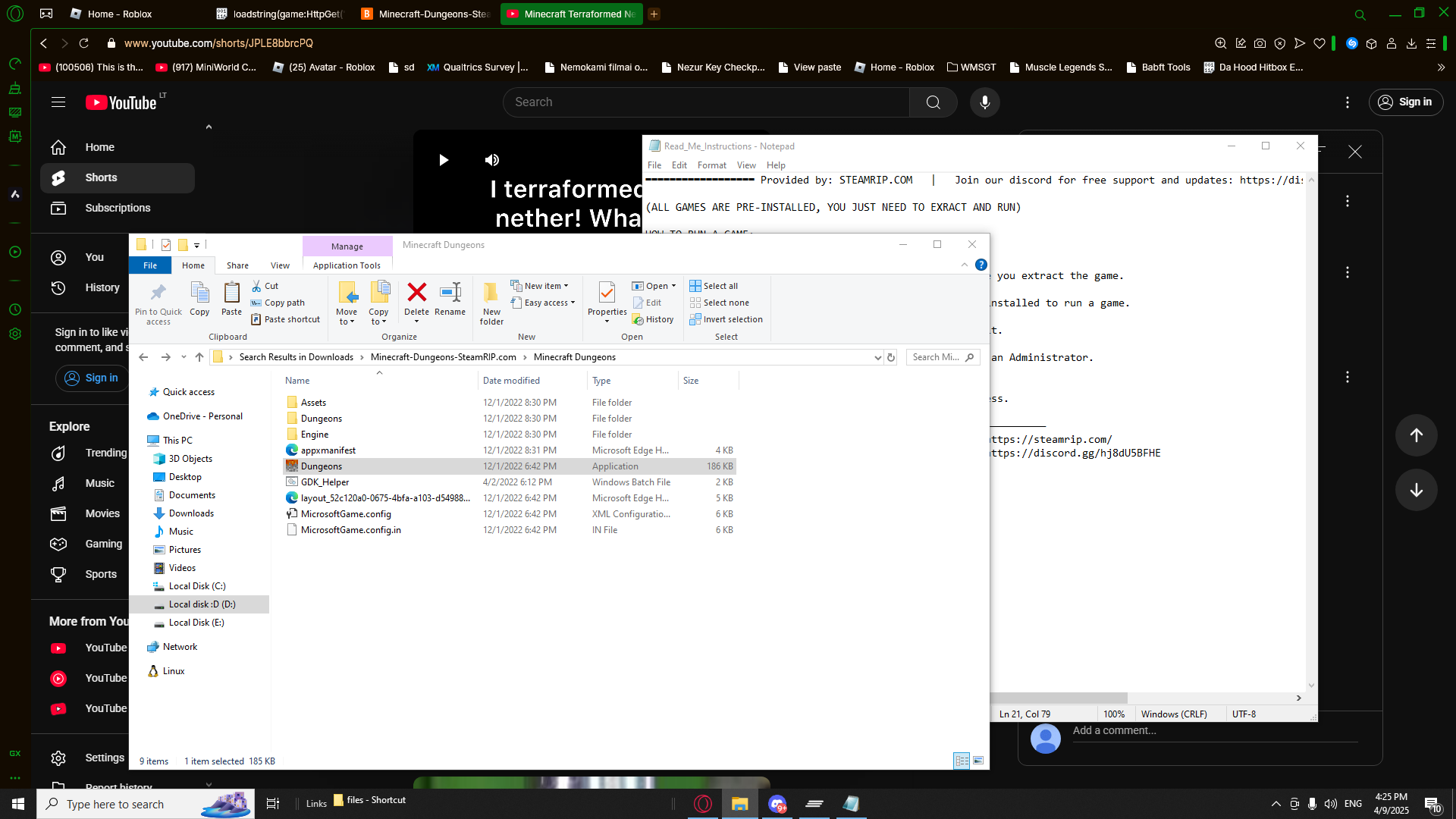
Task: Open Opera GX browser from the taskbar
Action: click(x=703, y=804)
